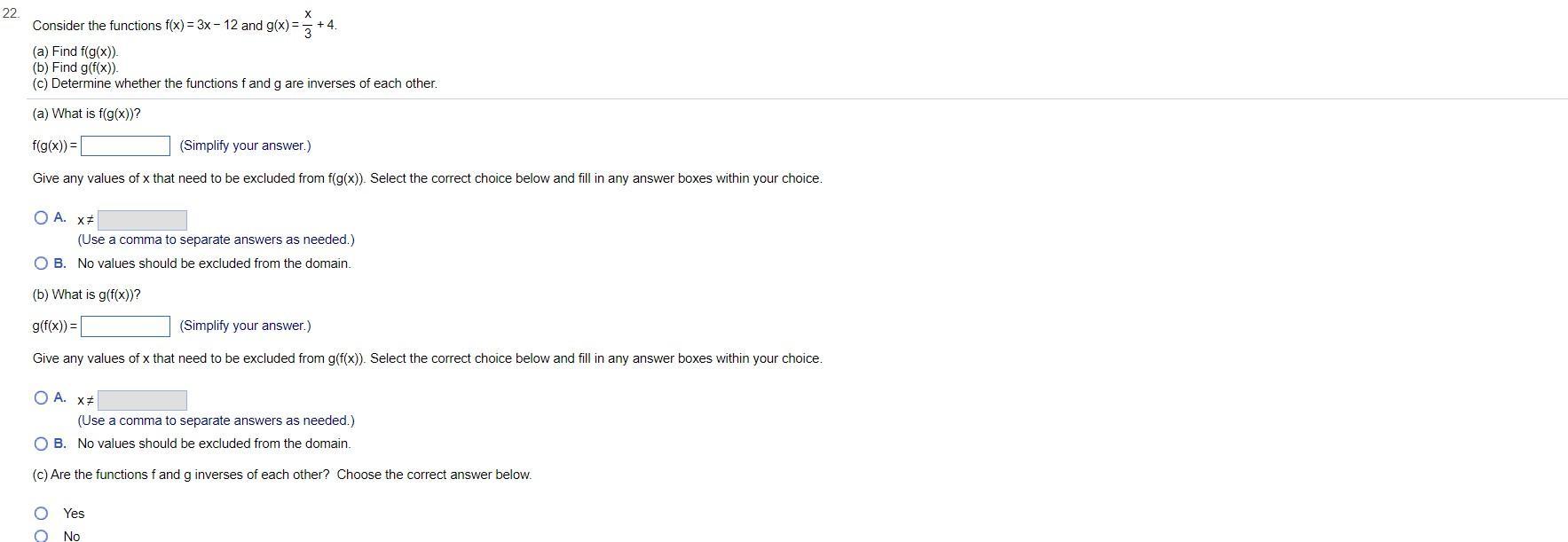Click '(c) Are the functions f and g inverses' text
The height and width of the screenshot is (542, 1568).
(x=281, y=475)
